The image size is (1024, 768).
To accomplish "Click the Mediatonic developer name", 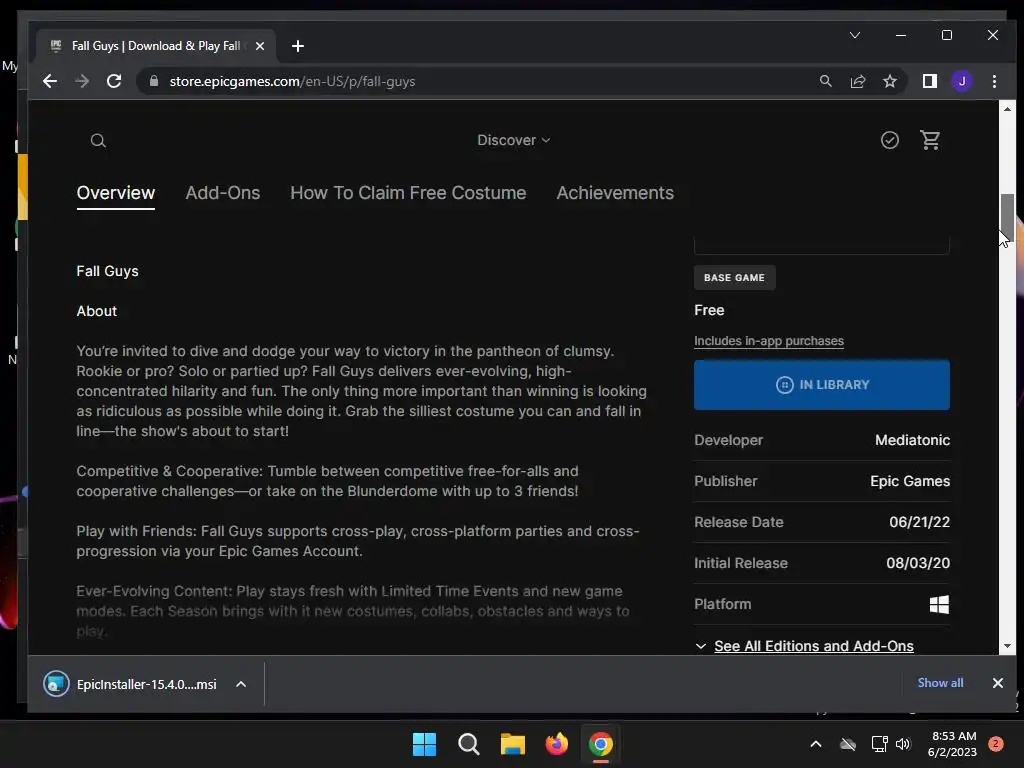I will (912, 440).
